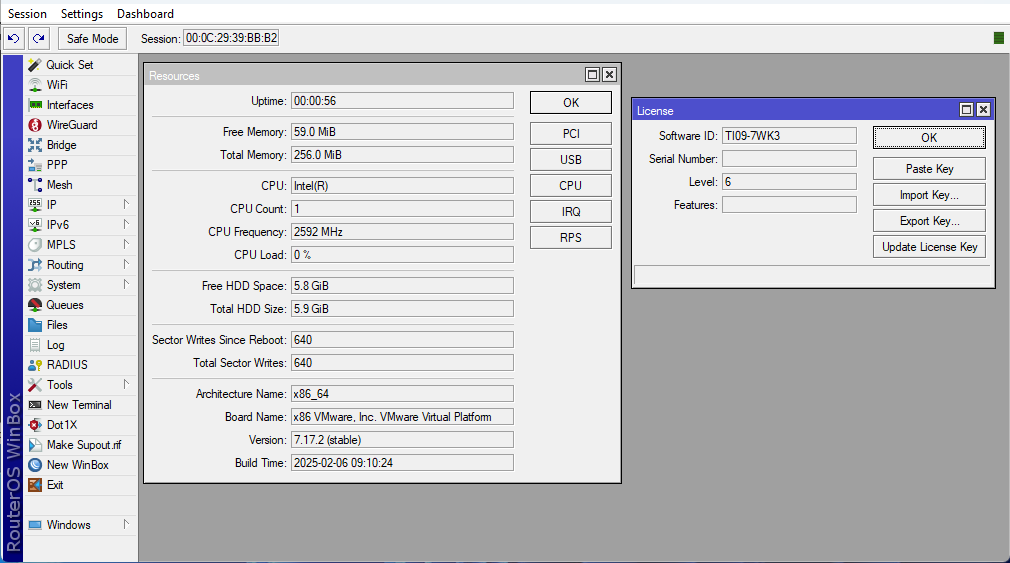The height and width of the screenshot is (563, 1010).
Task: Click the IPv6 menu icon
Action: click(x=35, y=225)
